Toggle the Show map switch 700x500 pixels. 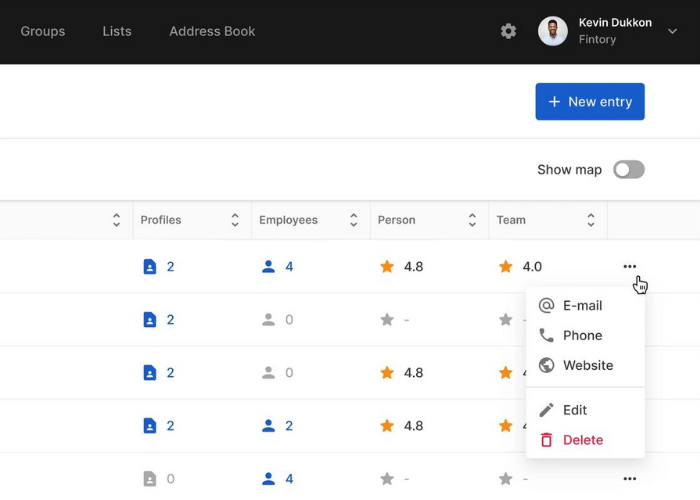pyautogui.click(x=629, y=169)
